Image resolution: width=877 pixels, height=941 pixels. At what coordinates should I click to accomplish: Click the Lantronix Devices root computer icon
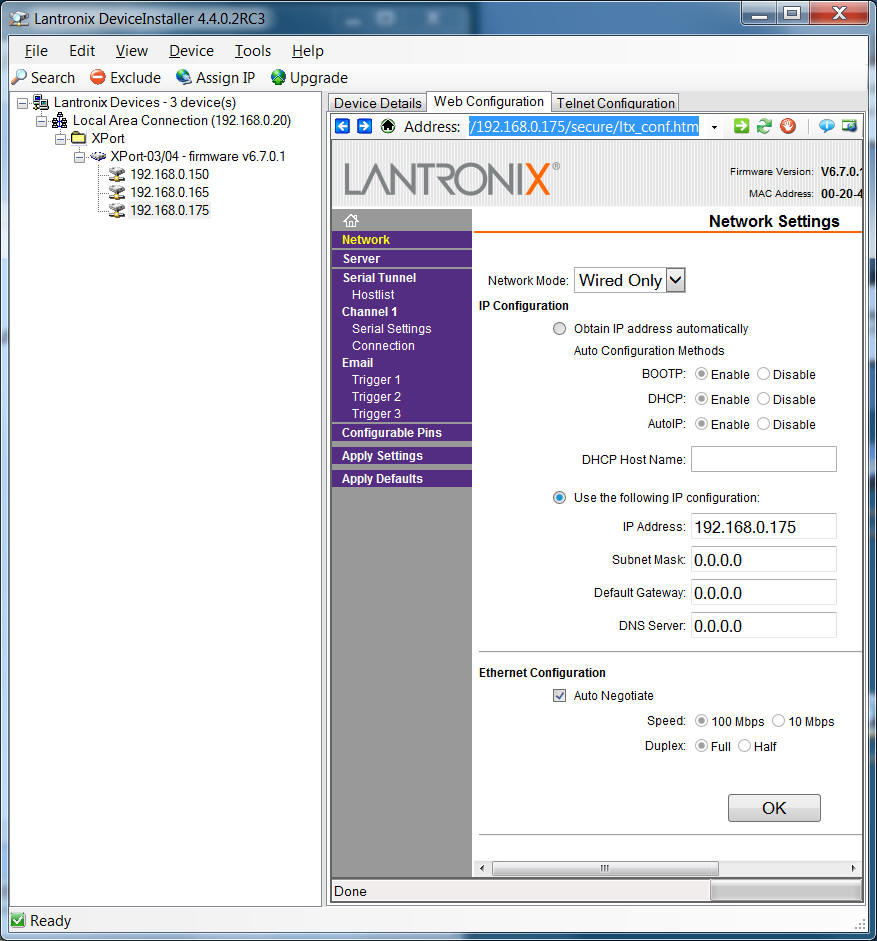41,102
